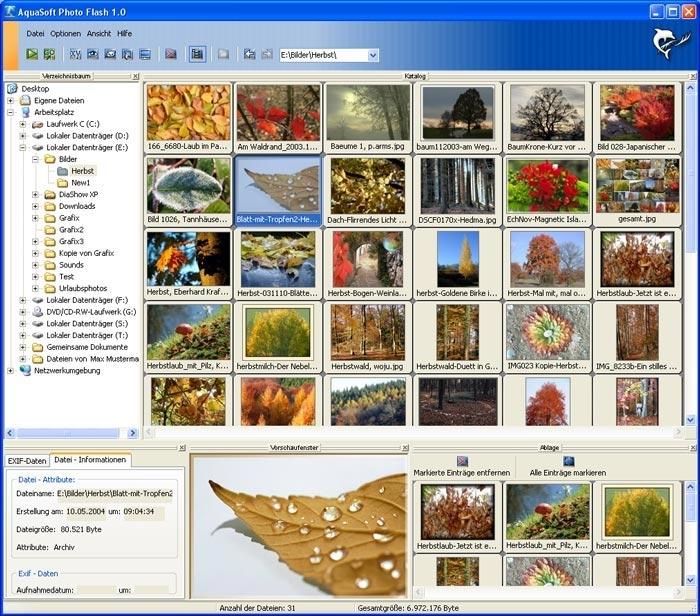Screen dimensions: 700x616
Task: Click the green play arrow toolbar icon
Action: tap(32, 54)
